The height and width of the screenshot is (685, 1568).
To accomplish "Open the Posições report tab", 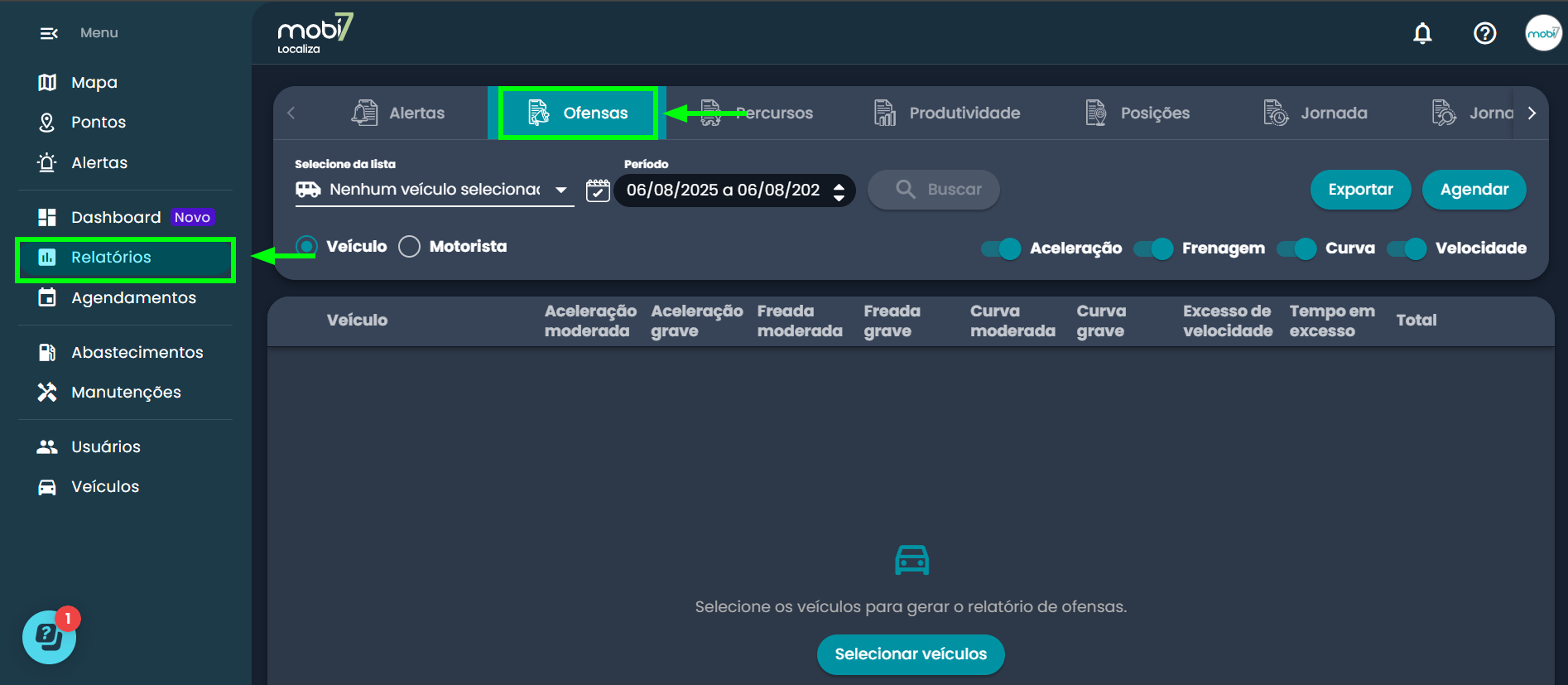I will click(1138, 113).
